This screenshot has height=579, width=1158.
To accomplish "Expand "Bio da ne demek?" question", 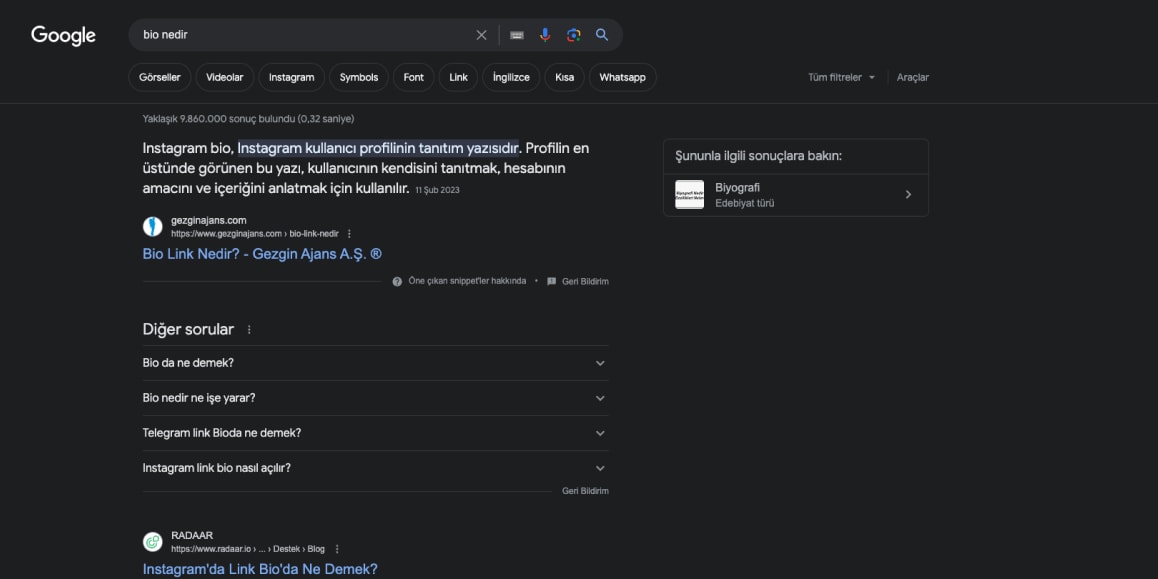I will [375, 363].
